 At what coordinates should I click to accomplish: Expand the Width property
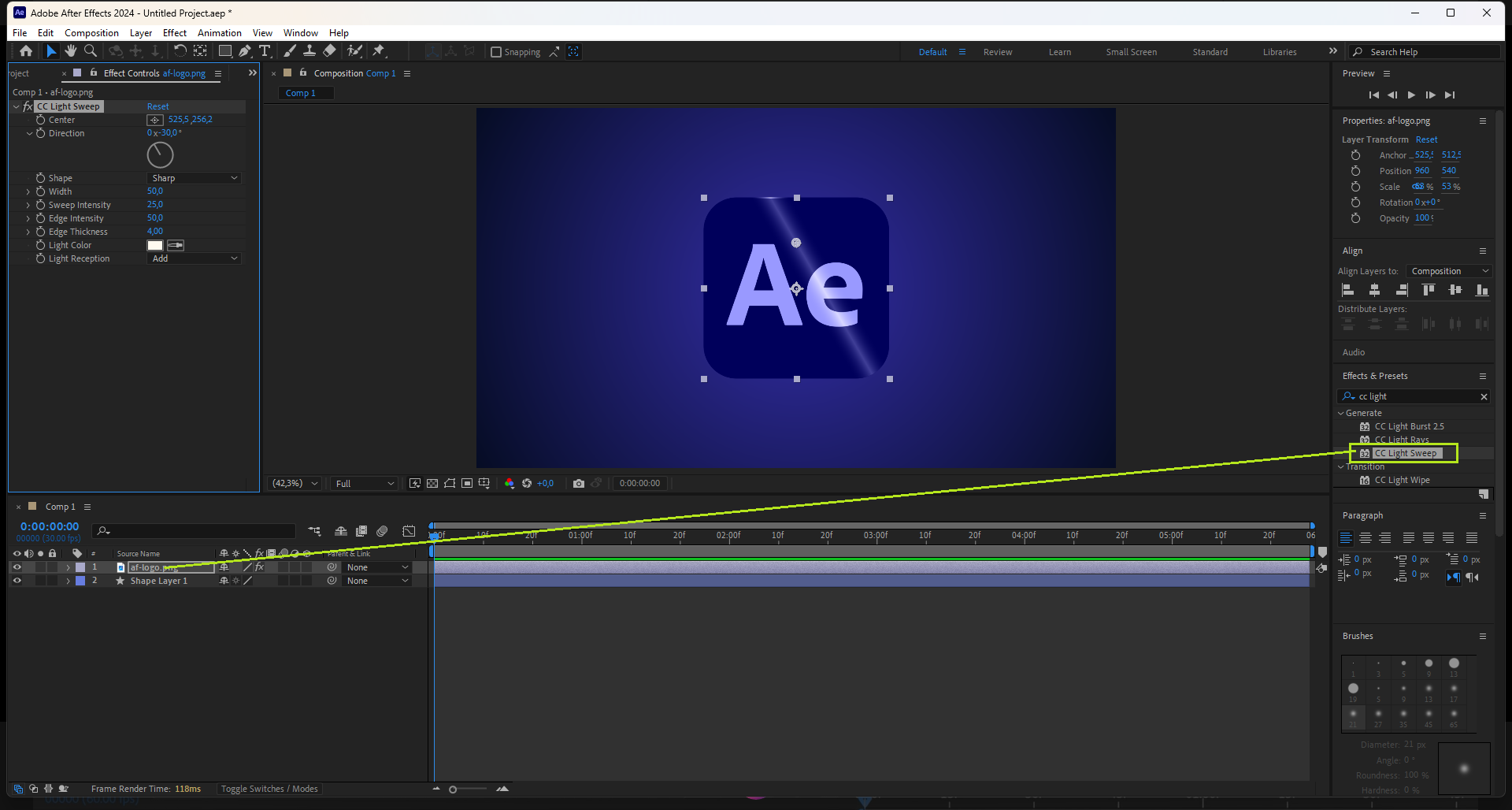[28, 191]
